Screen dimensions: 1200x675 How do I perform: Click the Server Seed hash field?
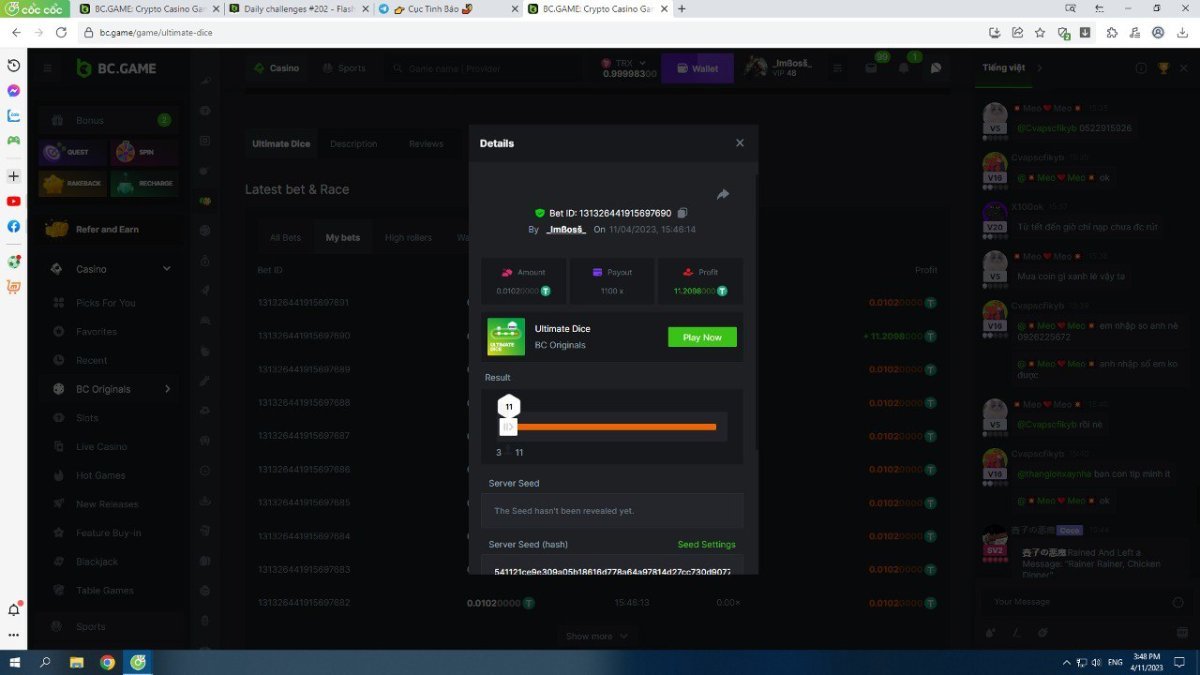[x=612, y=571]
